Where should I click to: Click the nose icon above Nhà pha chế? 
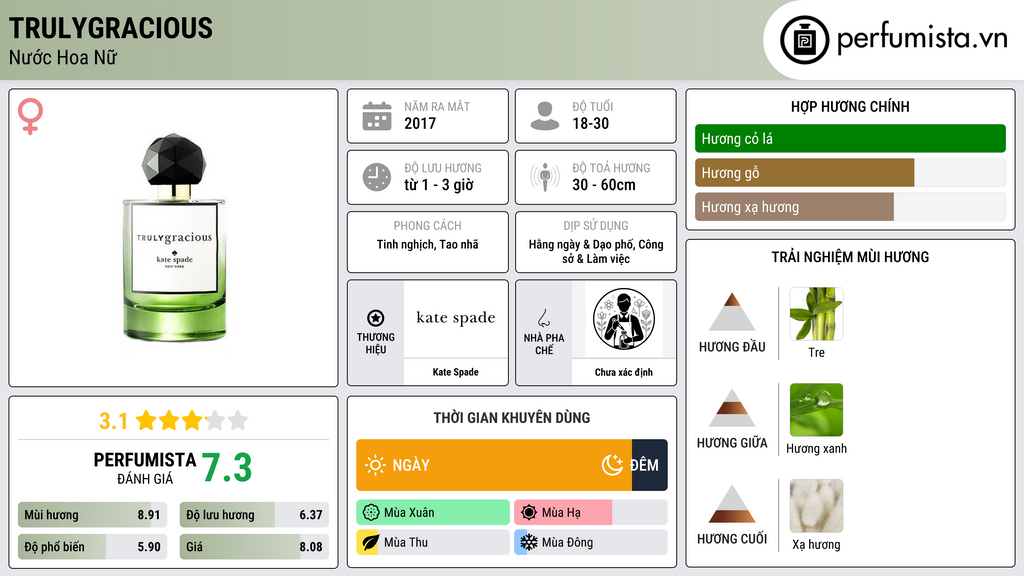coord(543,318)
